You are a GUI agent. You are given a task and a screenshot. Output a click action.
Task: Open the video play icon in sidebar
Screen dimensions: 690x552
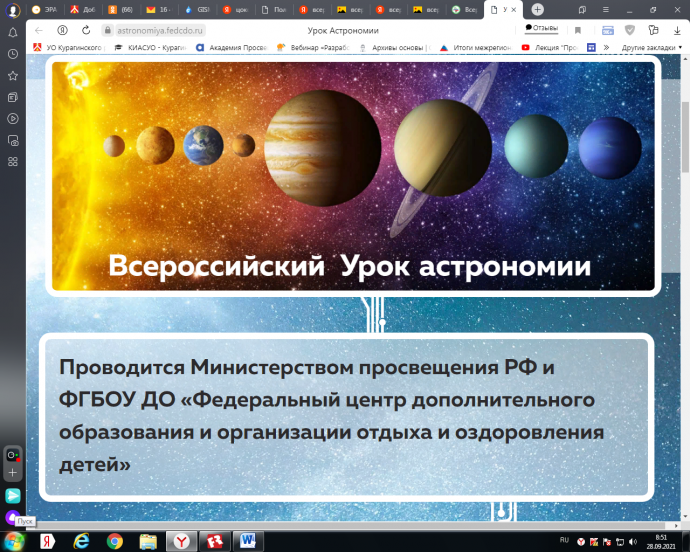coord(13,118)
